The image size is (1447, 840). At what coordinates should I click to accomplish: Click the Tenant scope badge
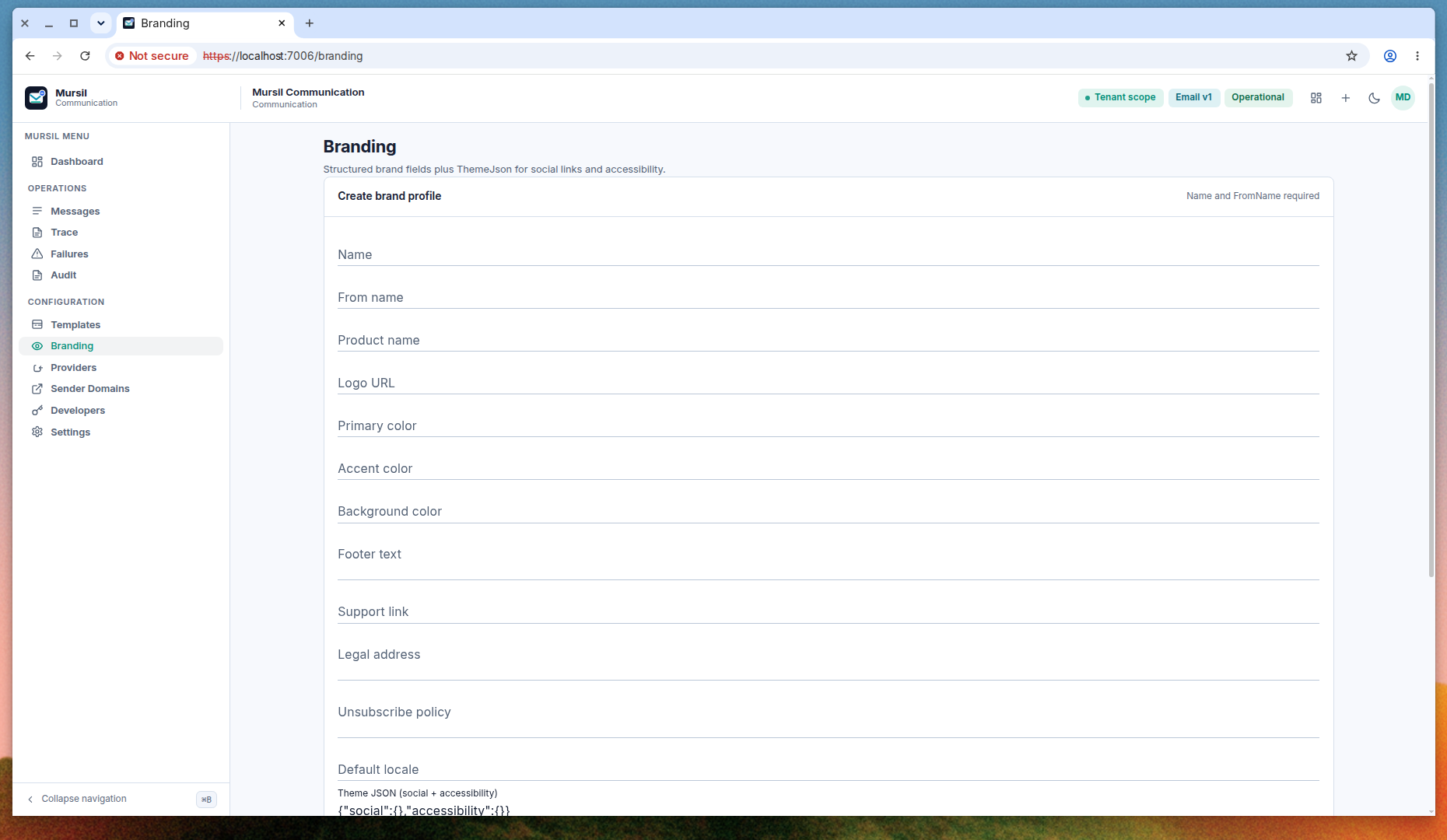point(1120,97)
